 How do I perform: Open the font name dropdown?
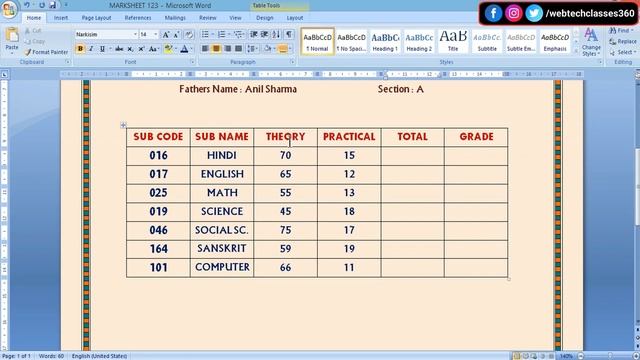(135, 35)
